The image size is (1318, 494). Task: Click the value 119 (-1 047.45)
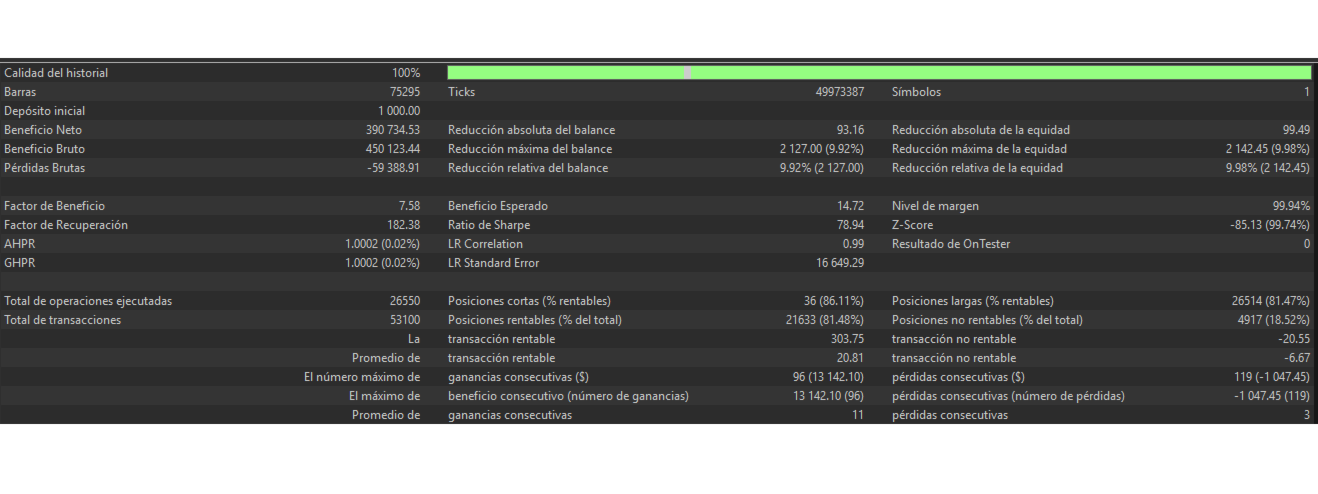(1271, 377)
